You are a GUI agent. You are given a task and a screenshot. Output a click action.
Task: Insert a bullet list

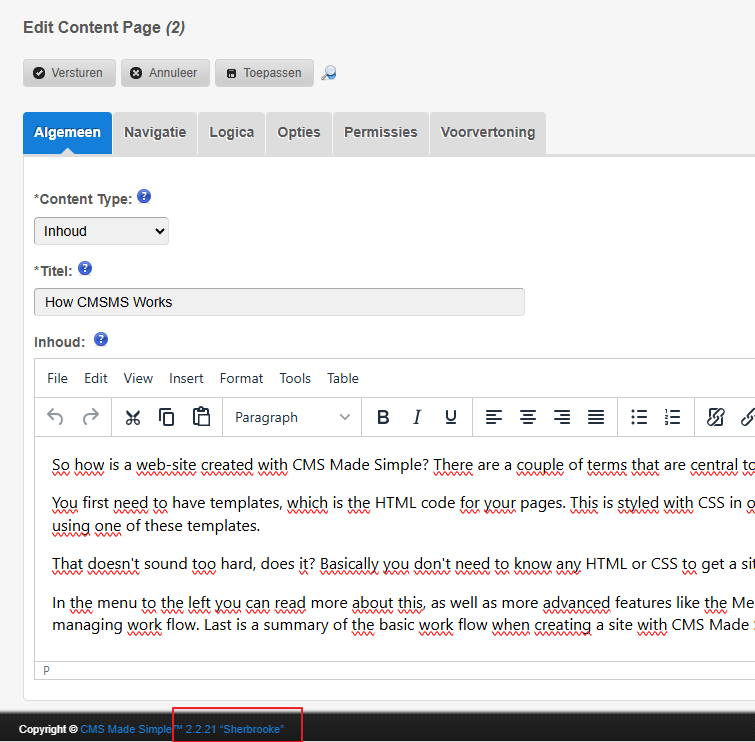tap(639, 417)
